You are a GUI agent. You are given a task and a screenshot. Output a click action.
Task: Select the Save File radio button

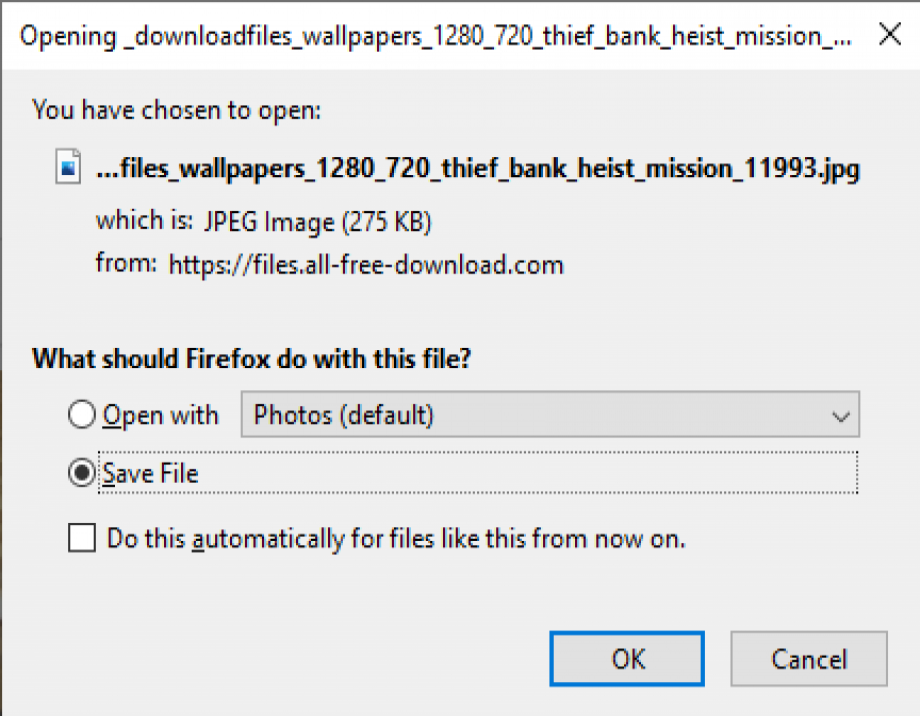[x=82, y=473]
